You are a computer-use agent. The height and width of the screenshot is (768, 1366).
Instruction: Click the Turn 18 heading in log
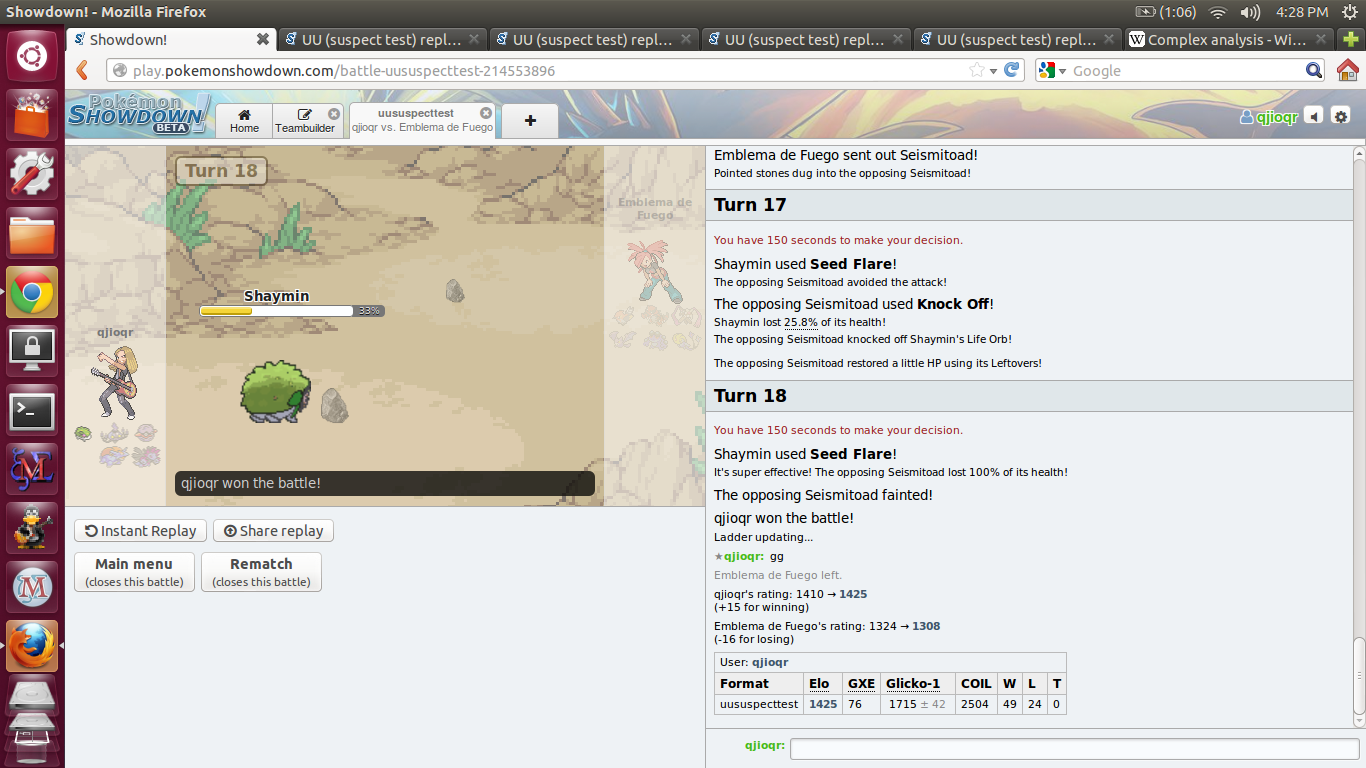pos(750,396)
